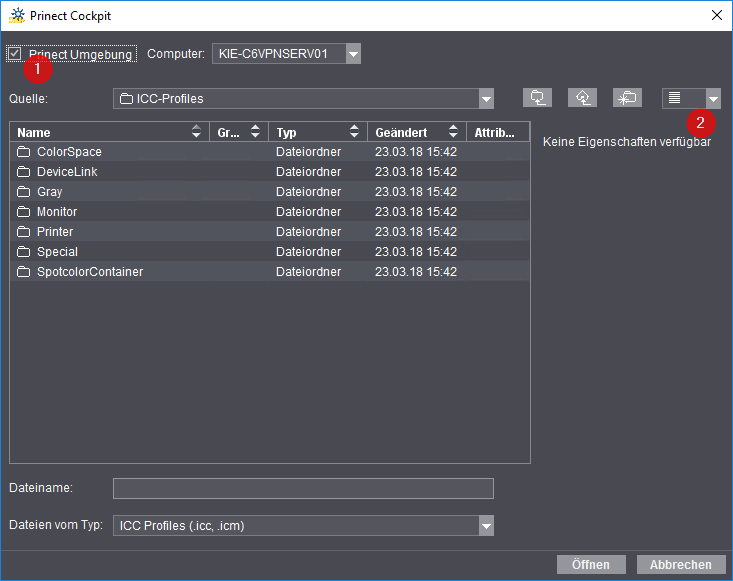Select the DeviceLink folder icon

tap(24, 172)
